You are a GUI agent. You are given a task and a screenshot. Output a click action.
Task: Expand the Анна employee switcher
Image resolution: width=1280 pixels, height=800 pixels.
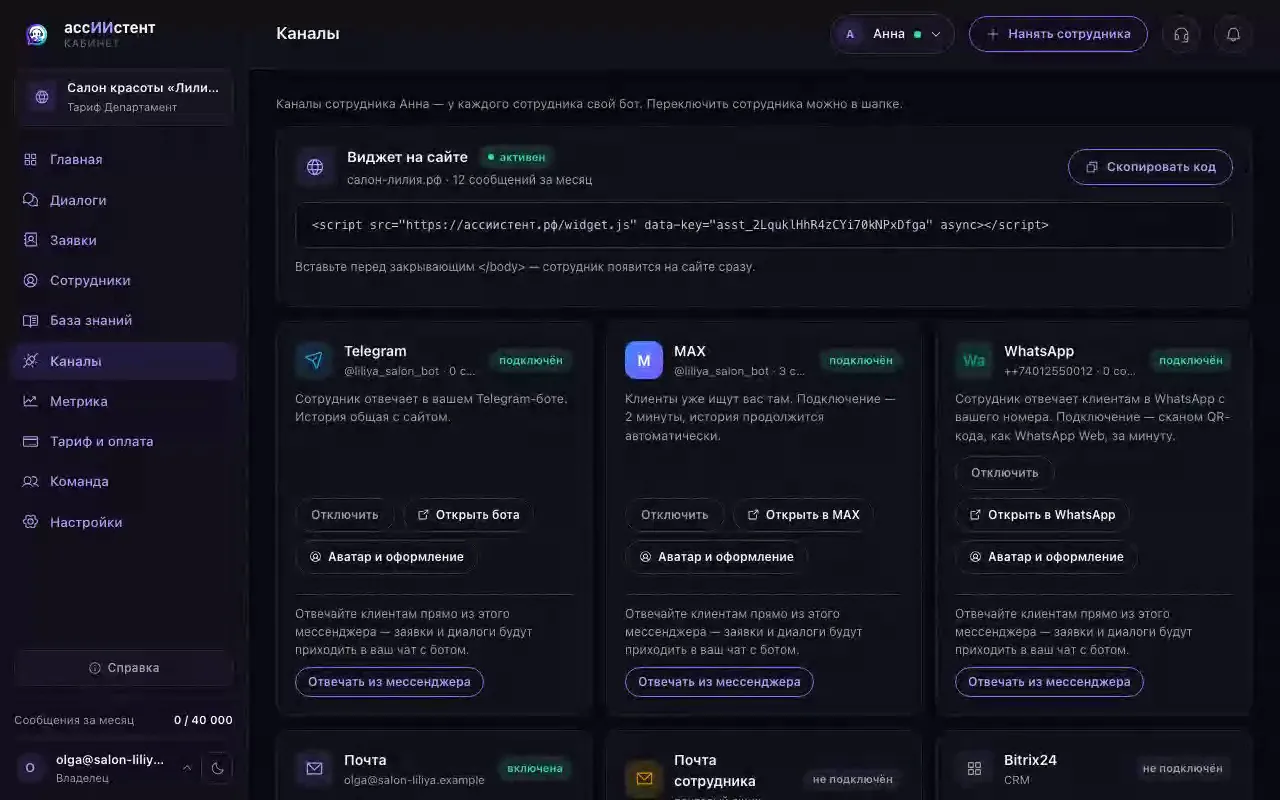(892, 34)
